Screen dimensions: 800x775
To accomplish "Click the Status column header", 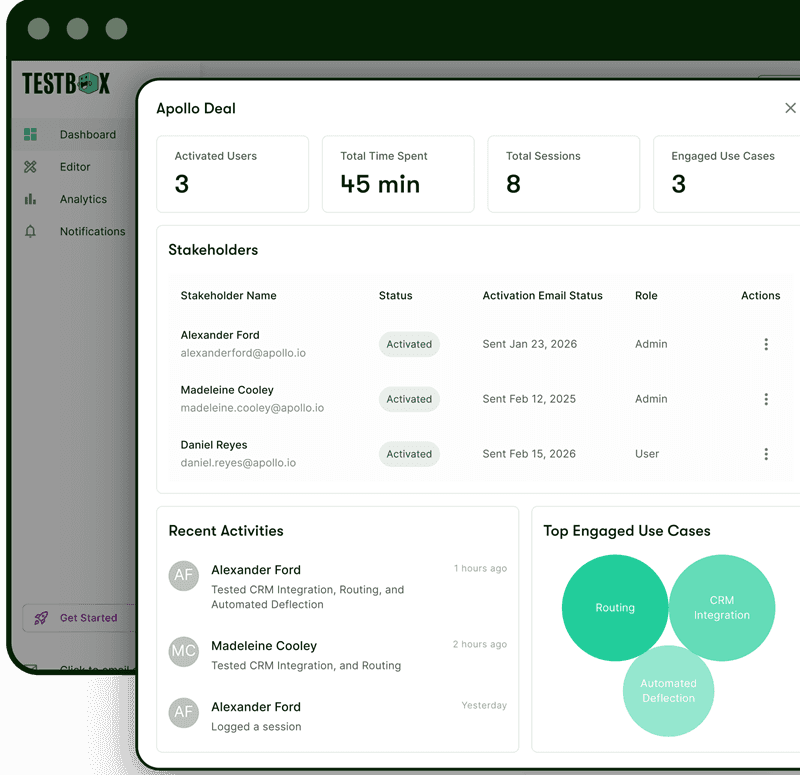I will [395, 295].
